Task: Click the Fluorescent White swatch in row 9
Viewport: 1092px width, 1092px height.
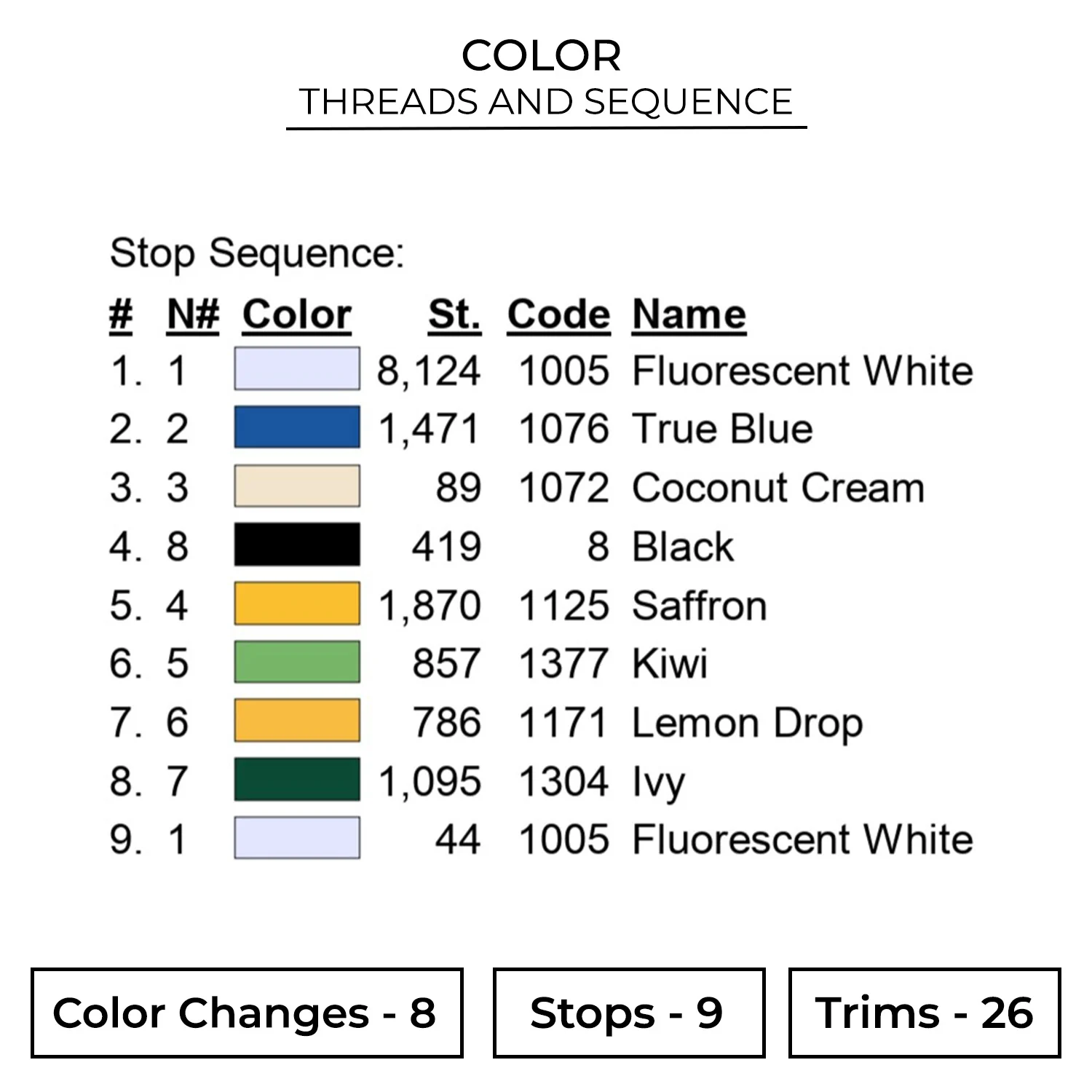Action: [297, 838]
